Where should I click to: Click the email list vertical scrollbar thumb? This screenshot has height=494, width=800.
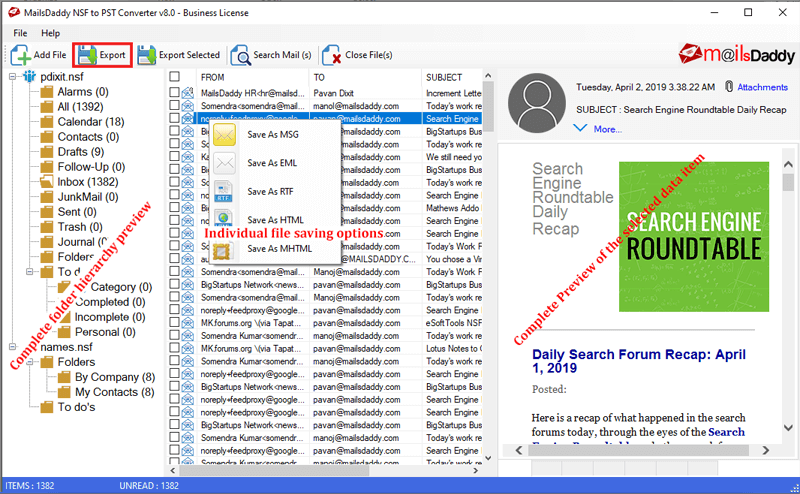[x=488, y=106]
